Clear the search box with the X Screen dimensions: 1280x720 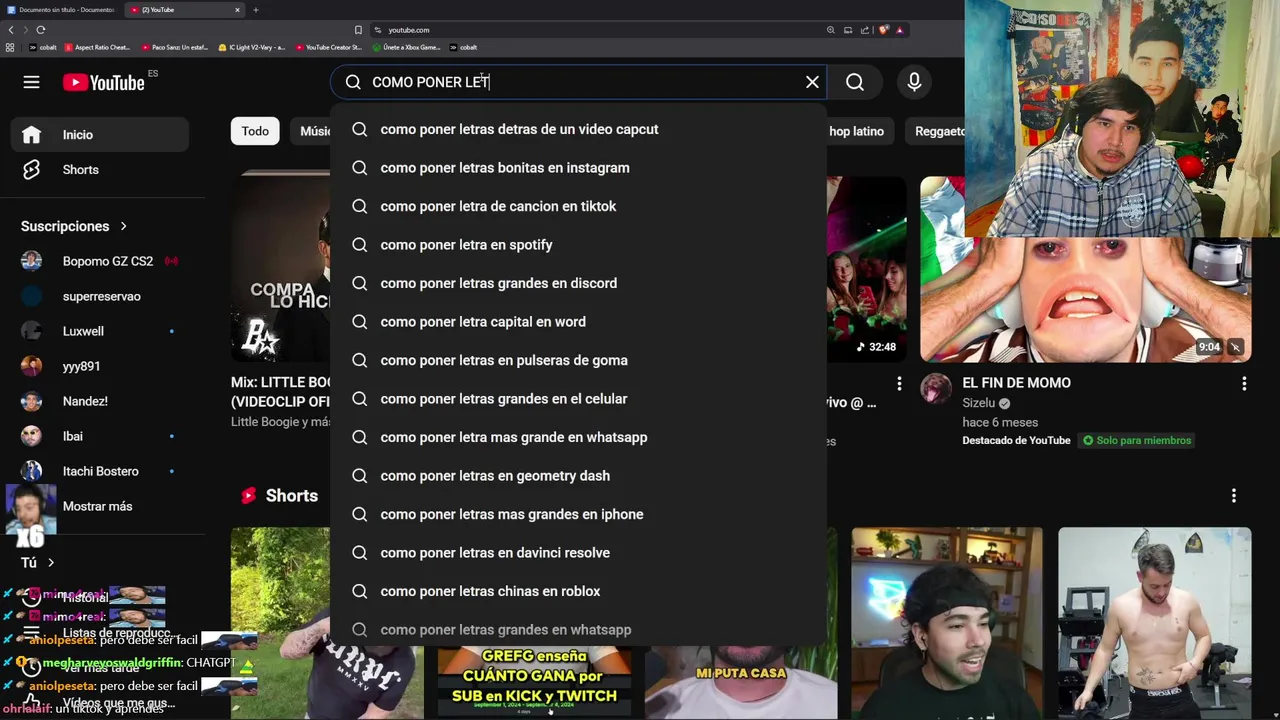point(812,82)
